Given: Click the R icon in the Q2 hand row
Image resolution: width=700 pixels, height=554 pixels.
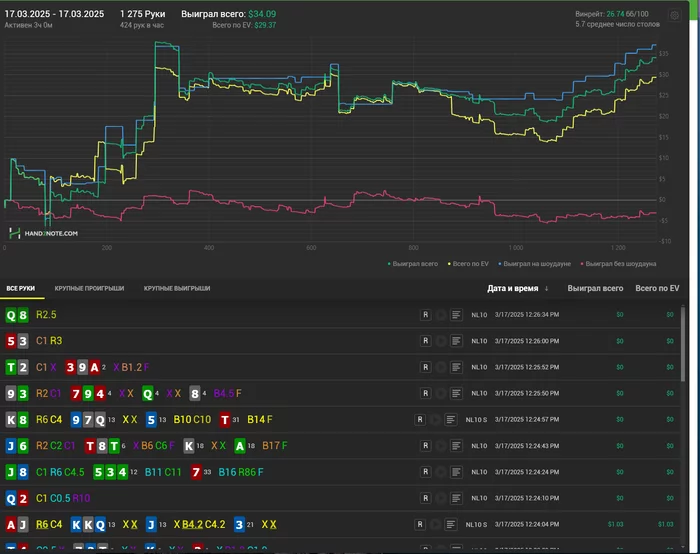Looking at the screenshot, I should pyautogui.click(x=425, y=497).
